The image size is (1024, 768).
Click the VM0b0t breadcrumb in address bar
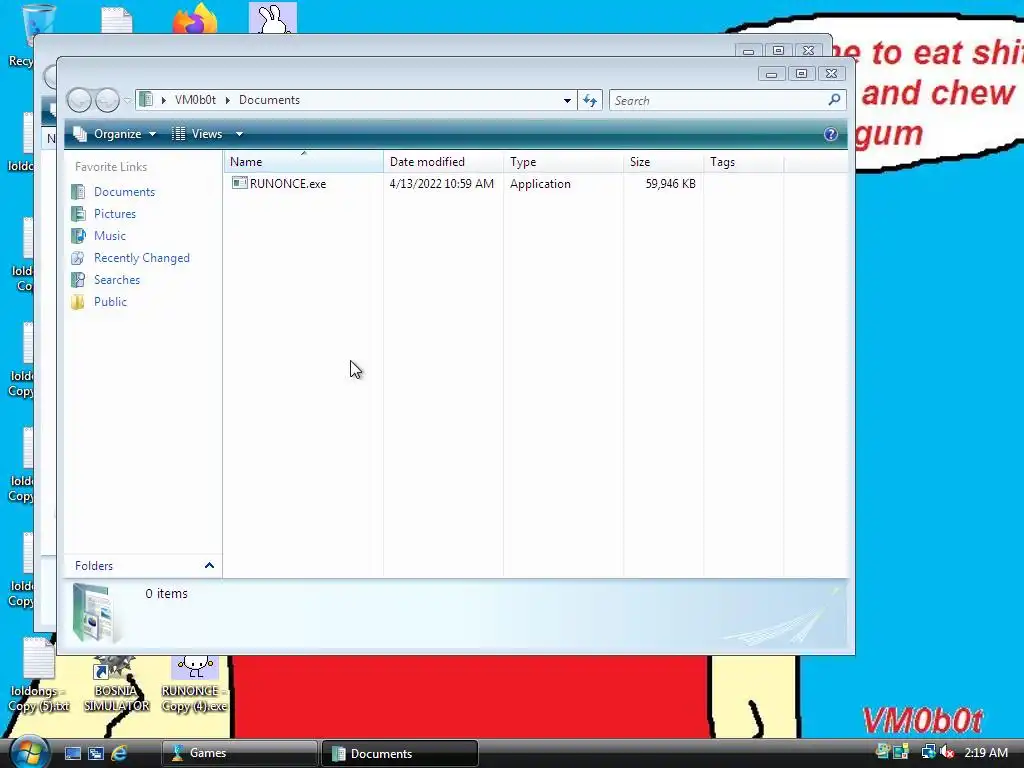click(x=195, y=100)
